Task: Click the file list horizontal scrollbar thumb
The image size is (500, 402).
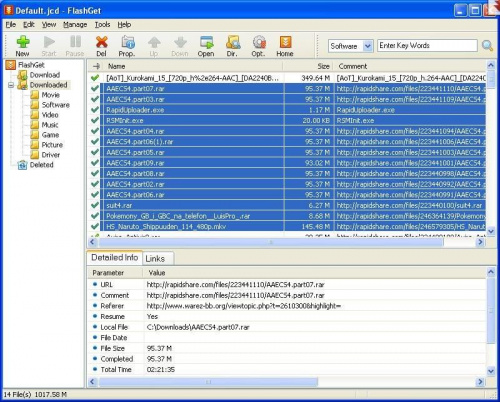Action: (x=271, y=242)
